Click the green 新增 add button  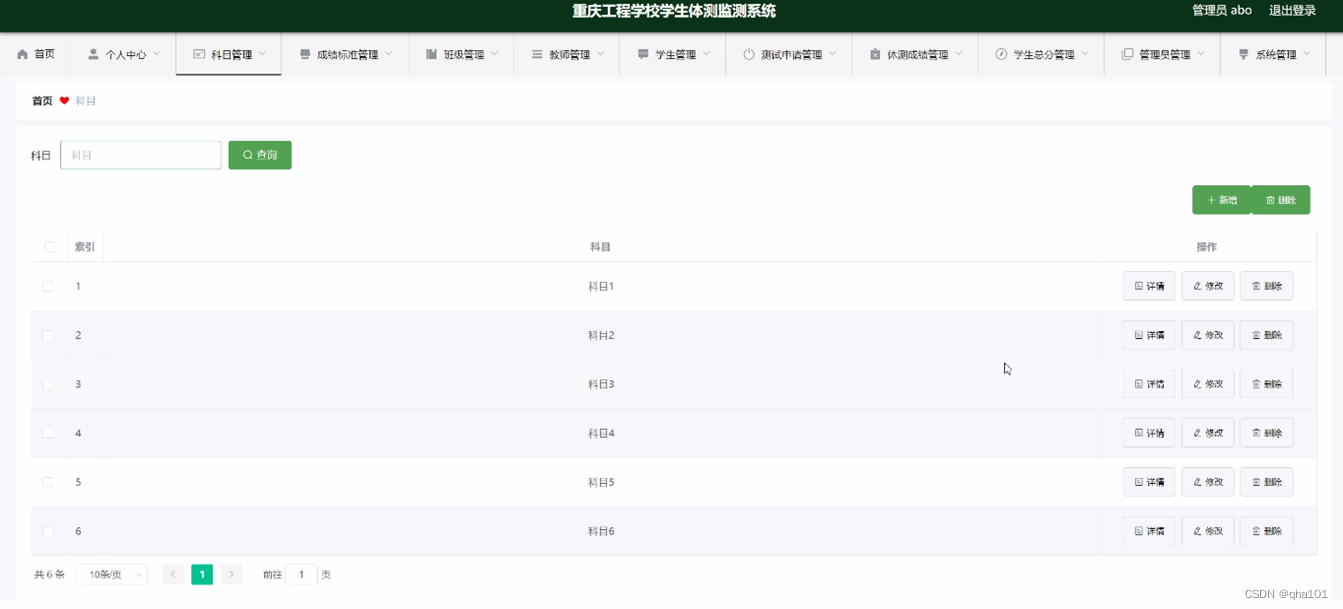(x=1221, y=200)
